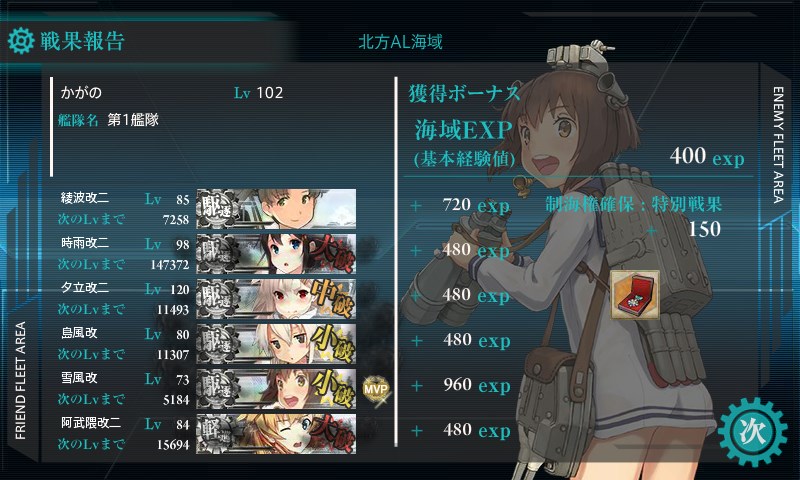Click the 大破 damage stamp on 時雨改二
Image resolution: width=800 pixels, height=480 pixels.
[x=335, y=254]
